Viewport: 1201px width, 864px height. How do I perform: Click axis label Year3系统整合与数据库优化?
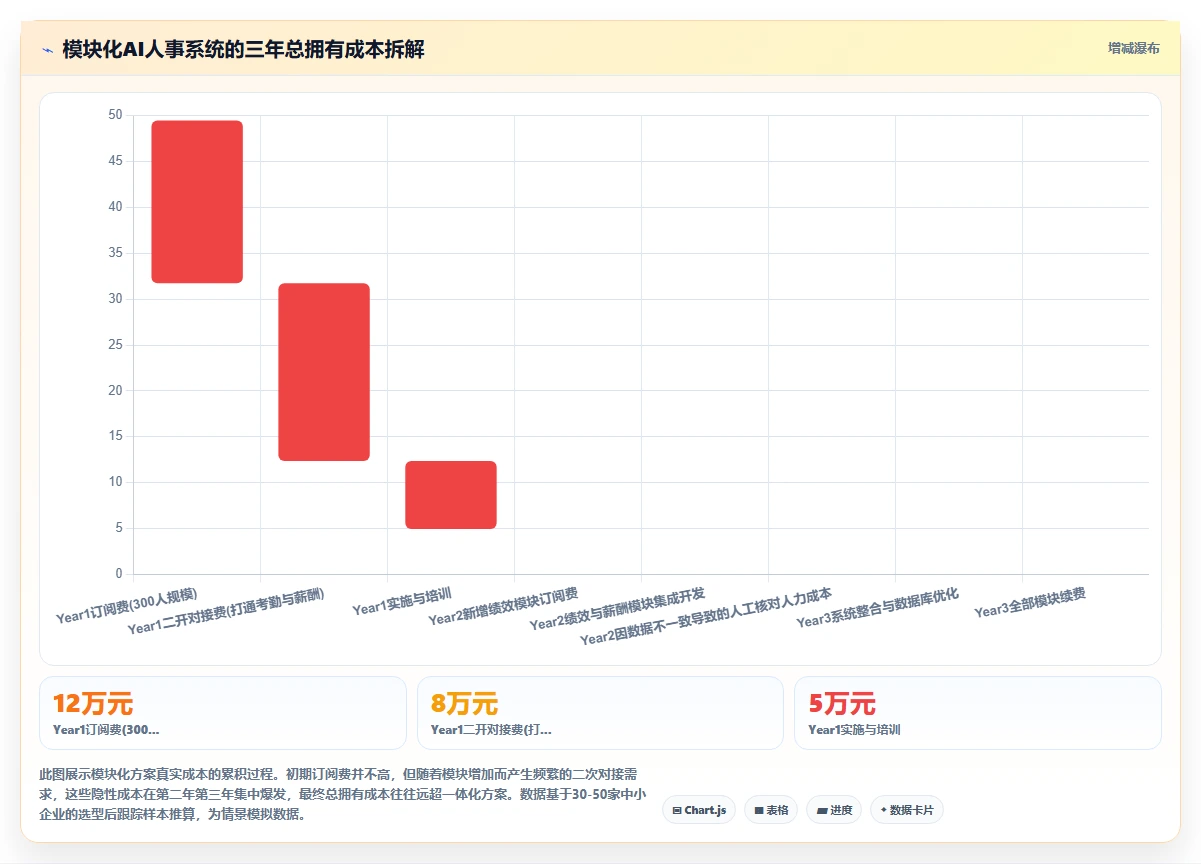coord(877,608)
